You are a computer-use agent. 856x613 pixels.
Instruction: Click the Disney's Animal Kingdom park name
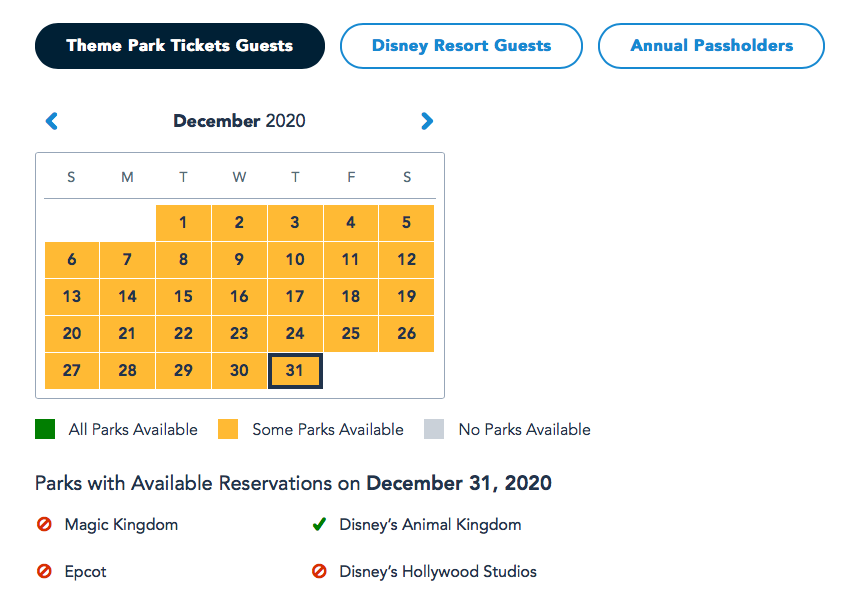click(x=430, y=524)
